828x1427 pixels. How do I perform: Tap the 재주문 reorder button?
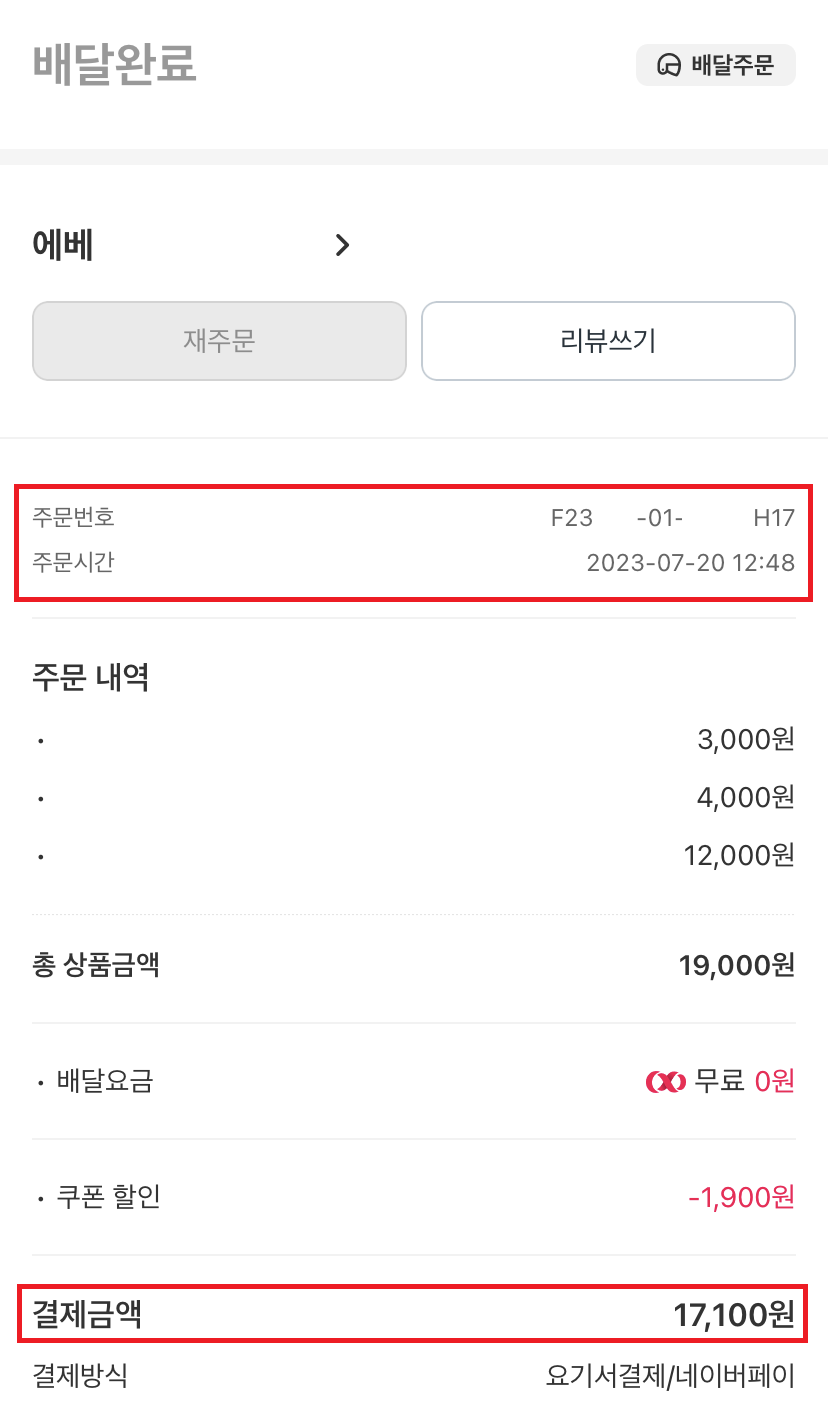point(219,341)
